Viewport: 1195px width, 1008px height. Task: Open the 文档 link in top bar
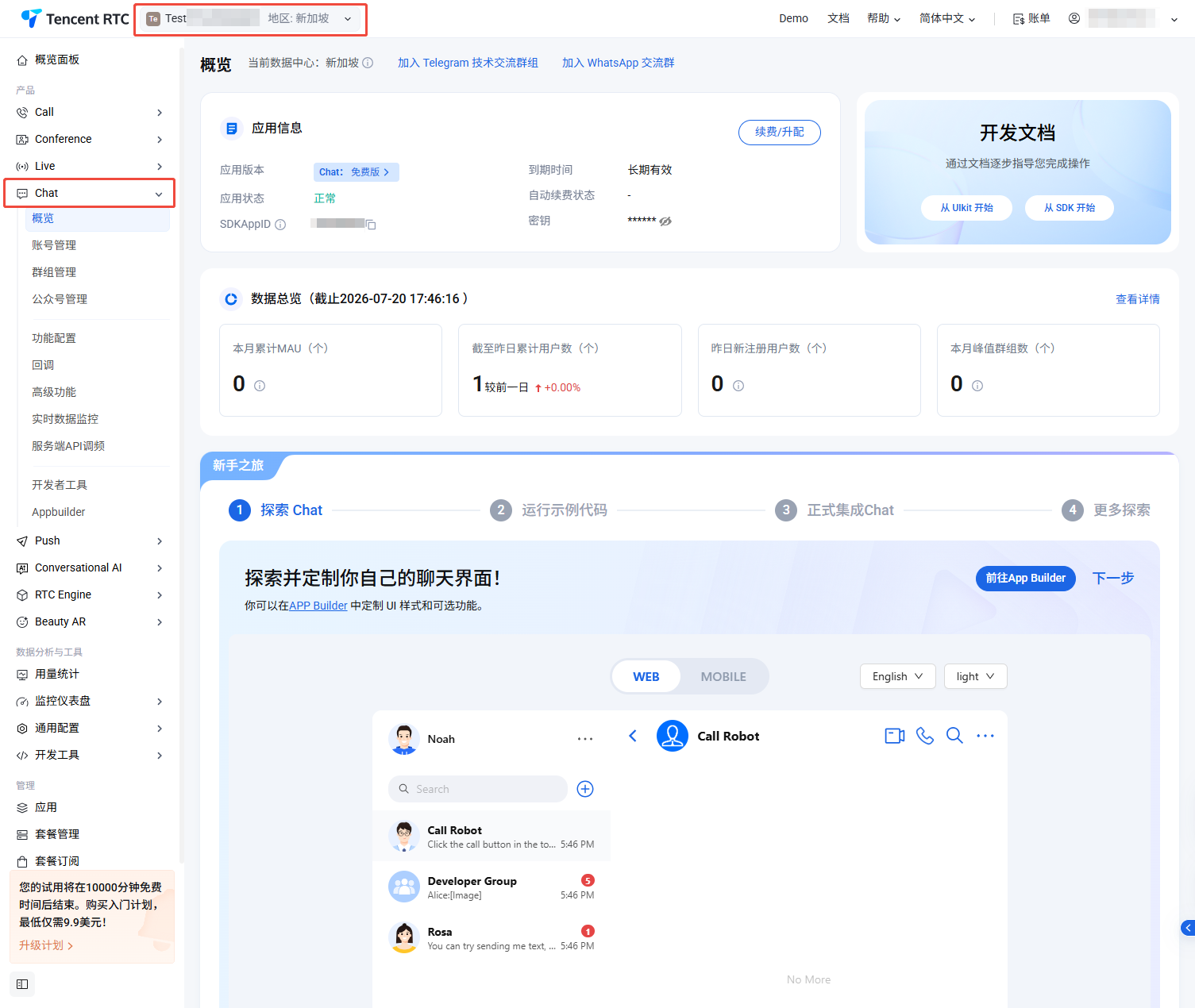838,18
